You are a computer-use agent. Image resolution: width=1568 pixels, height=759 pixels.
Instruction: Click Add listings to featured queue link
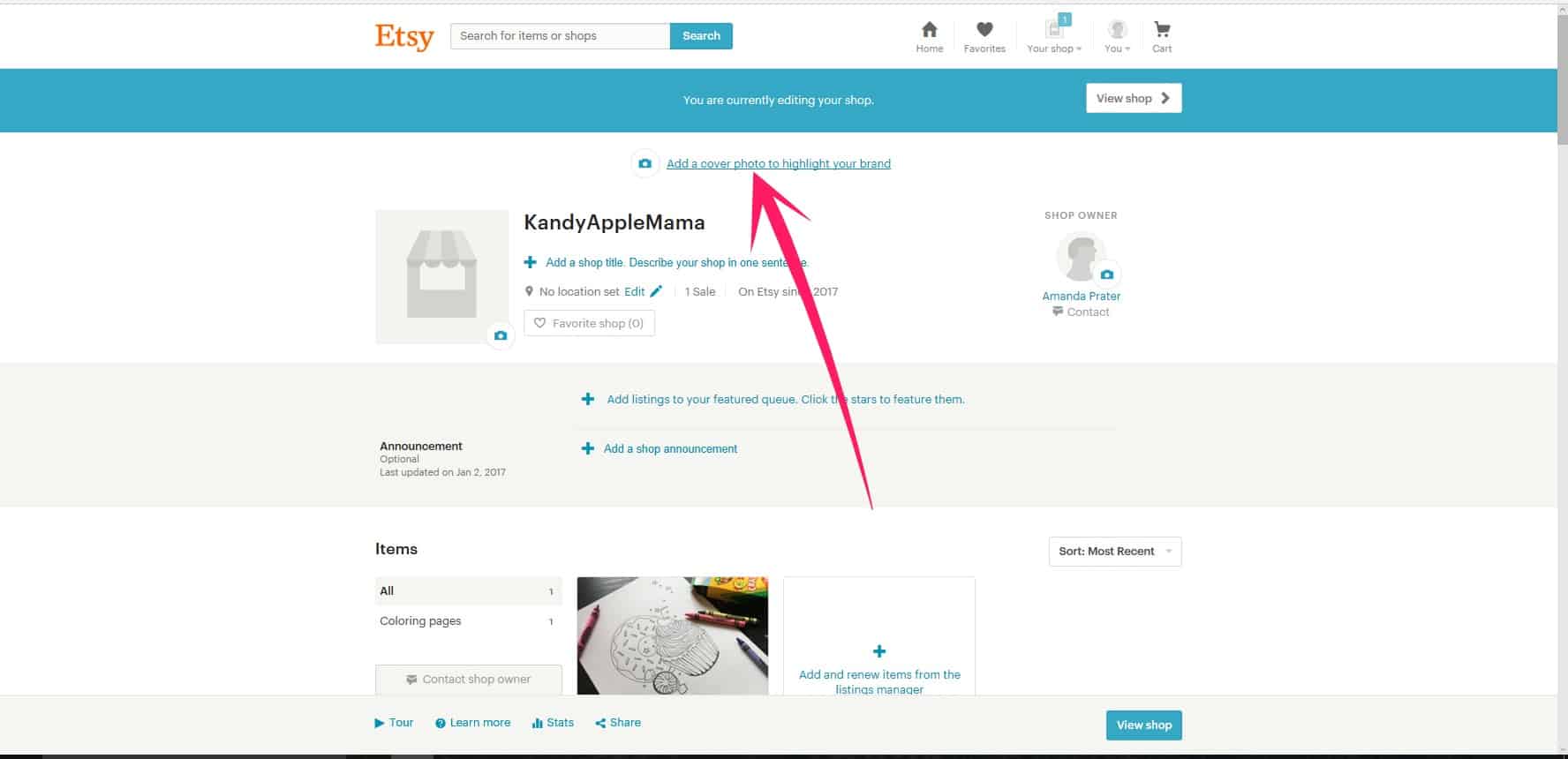pyautogui.click(x=785, y=399)
